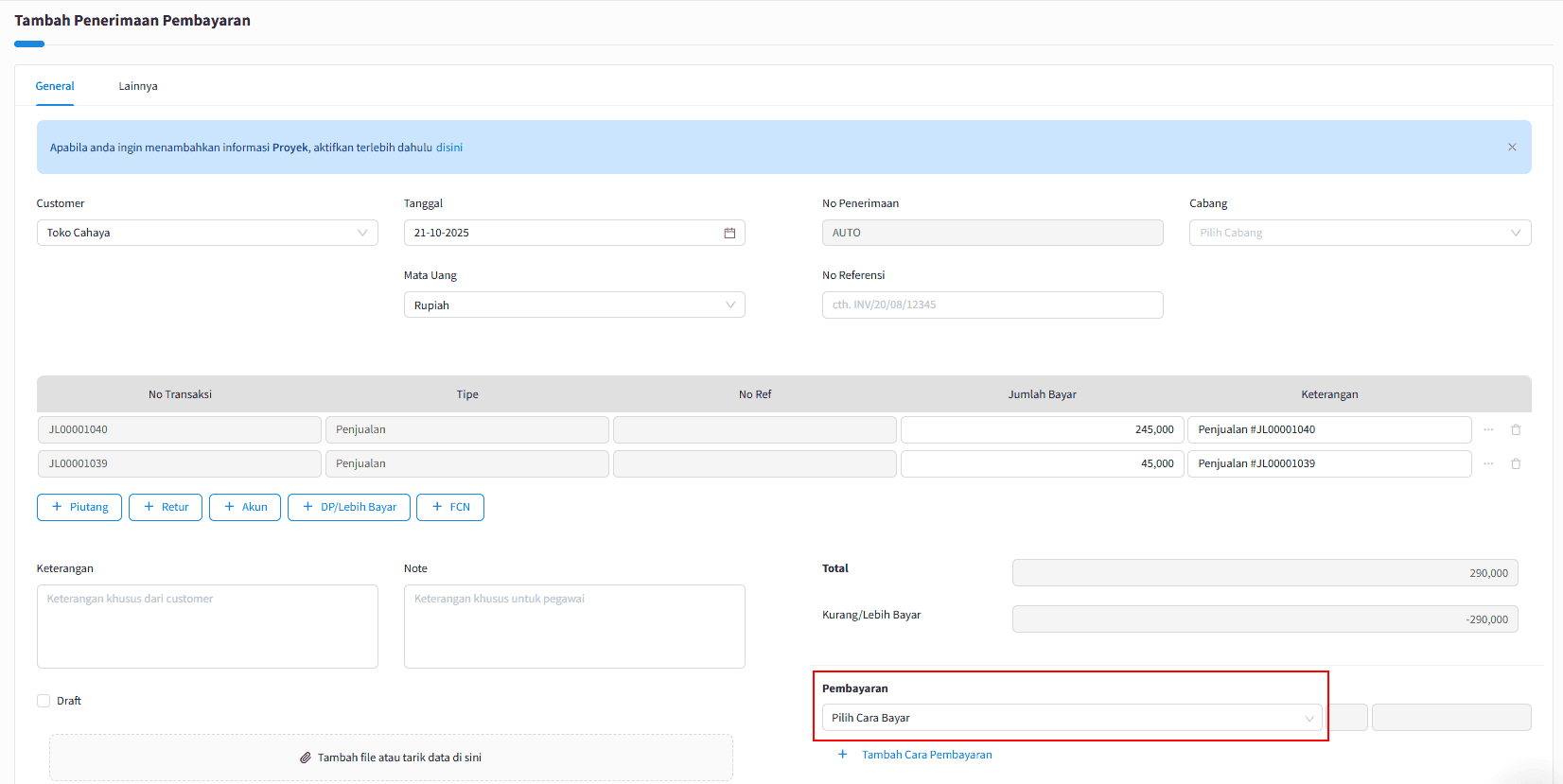Click the Piutang add button
The image size is (1563, 784).
79,507
